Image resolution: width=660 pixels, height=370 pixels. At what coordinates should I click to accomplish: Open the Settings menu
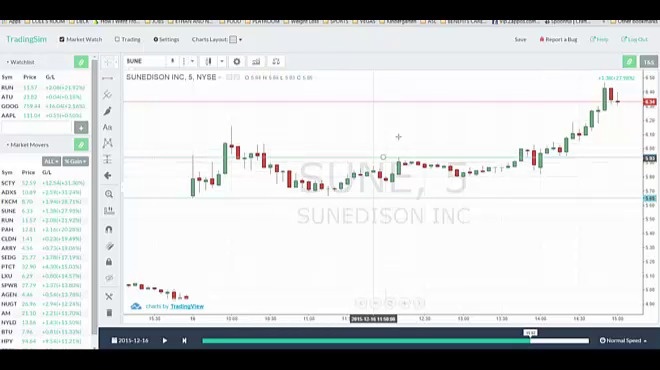click(x=166, y=40)
